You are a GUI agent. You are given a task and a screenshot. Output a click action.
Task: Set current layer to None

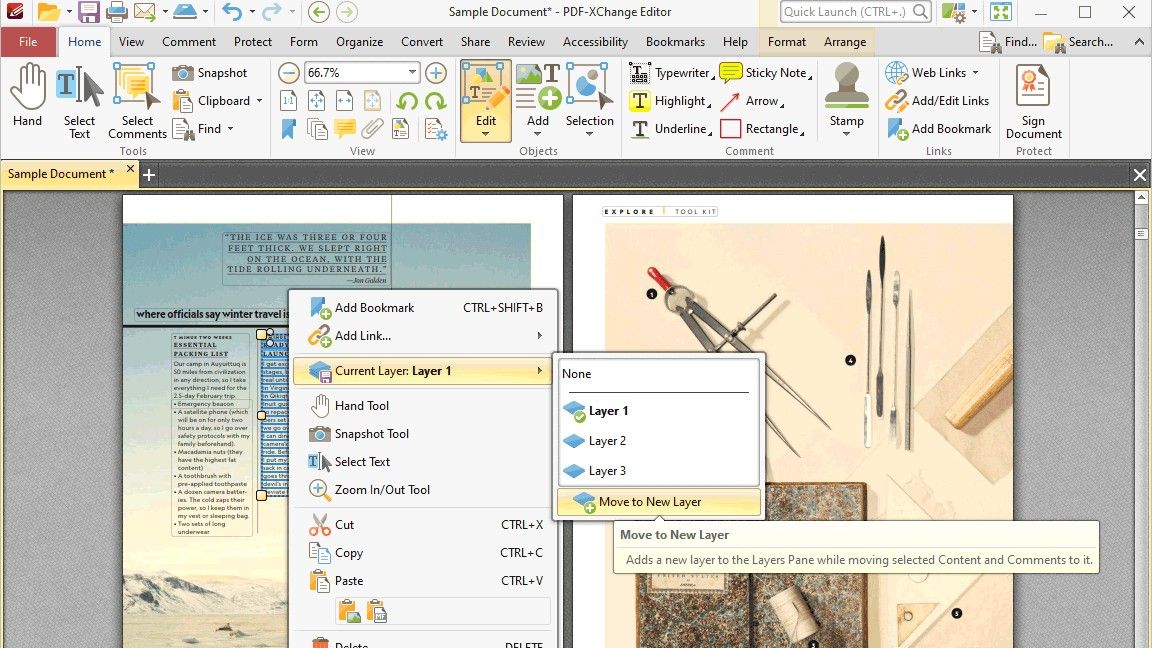point(576,373)
